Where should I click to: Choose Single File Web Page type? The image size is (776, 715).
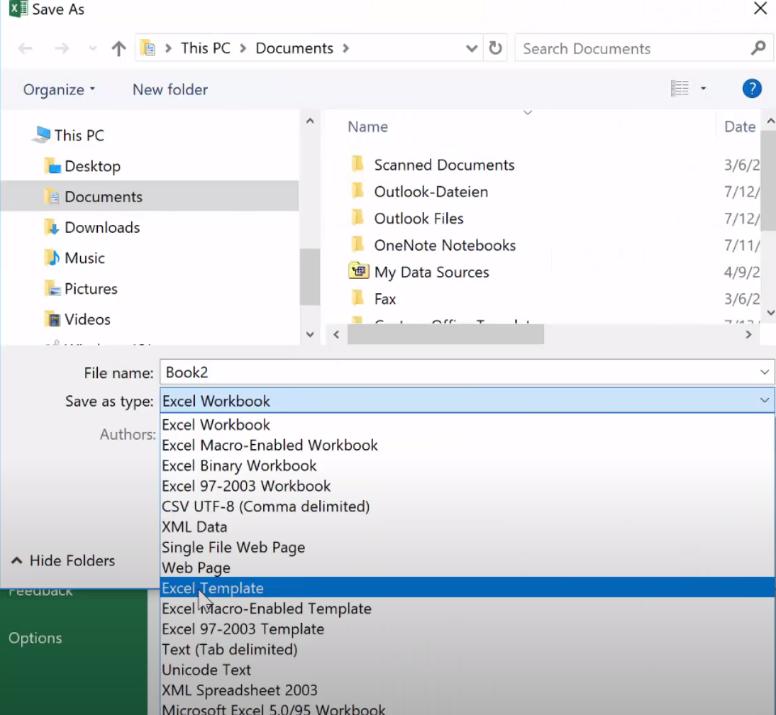467,547
